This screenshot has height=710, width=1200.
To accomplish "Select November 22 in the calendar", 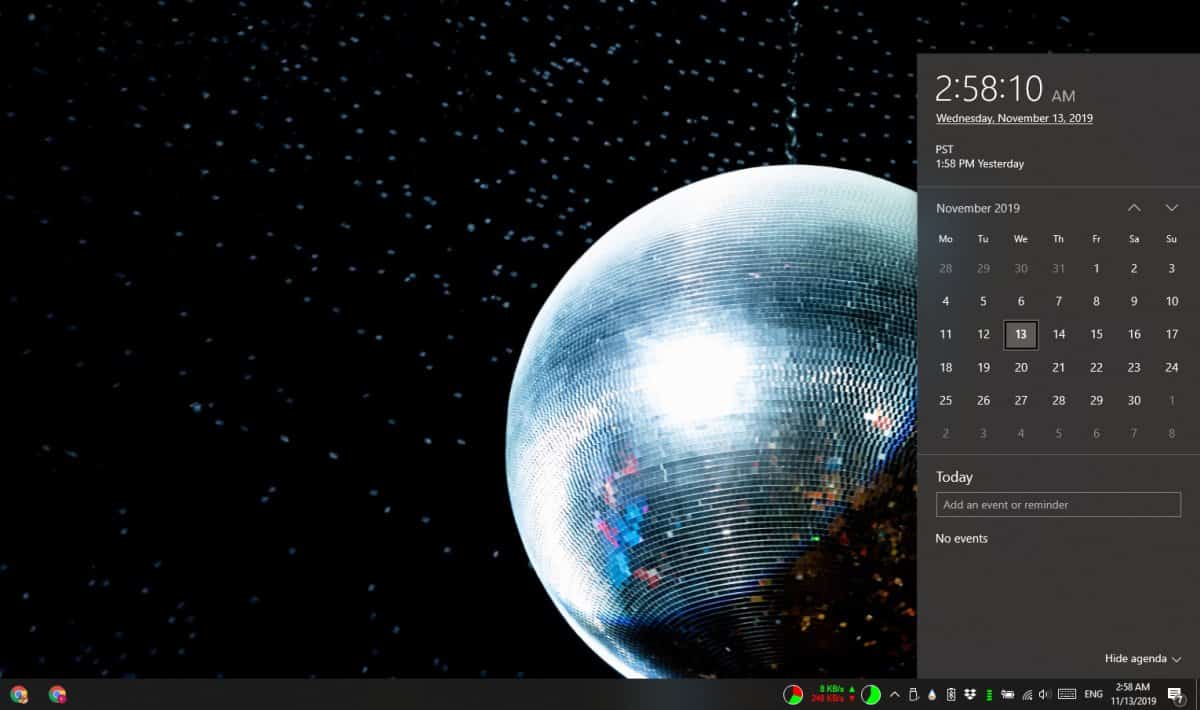I will pyautogui.click(x=1096, y=368).
